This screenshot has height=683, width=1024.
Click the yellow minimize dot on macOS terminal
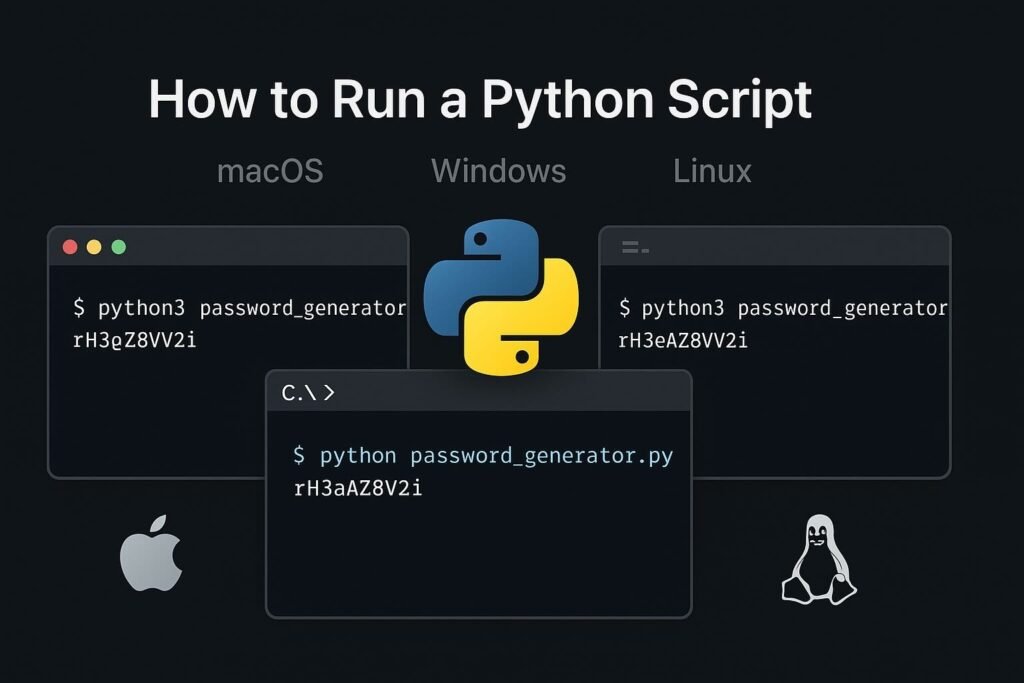(94, 247)
